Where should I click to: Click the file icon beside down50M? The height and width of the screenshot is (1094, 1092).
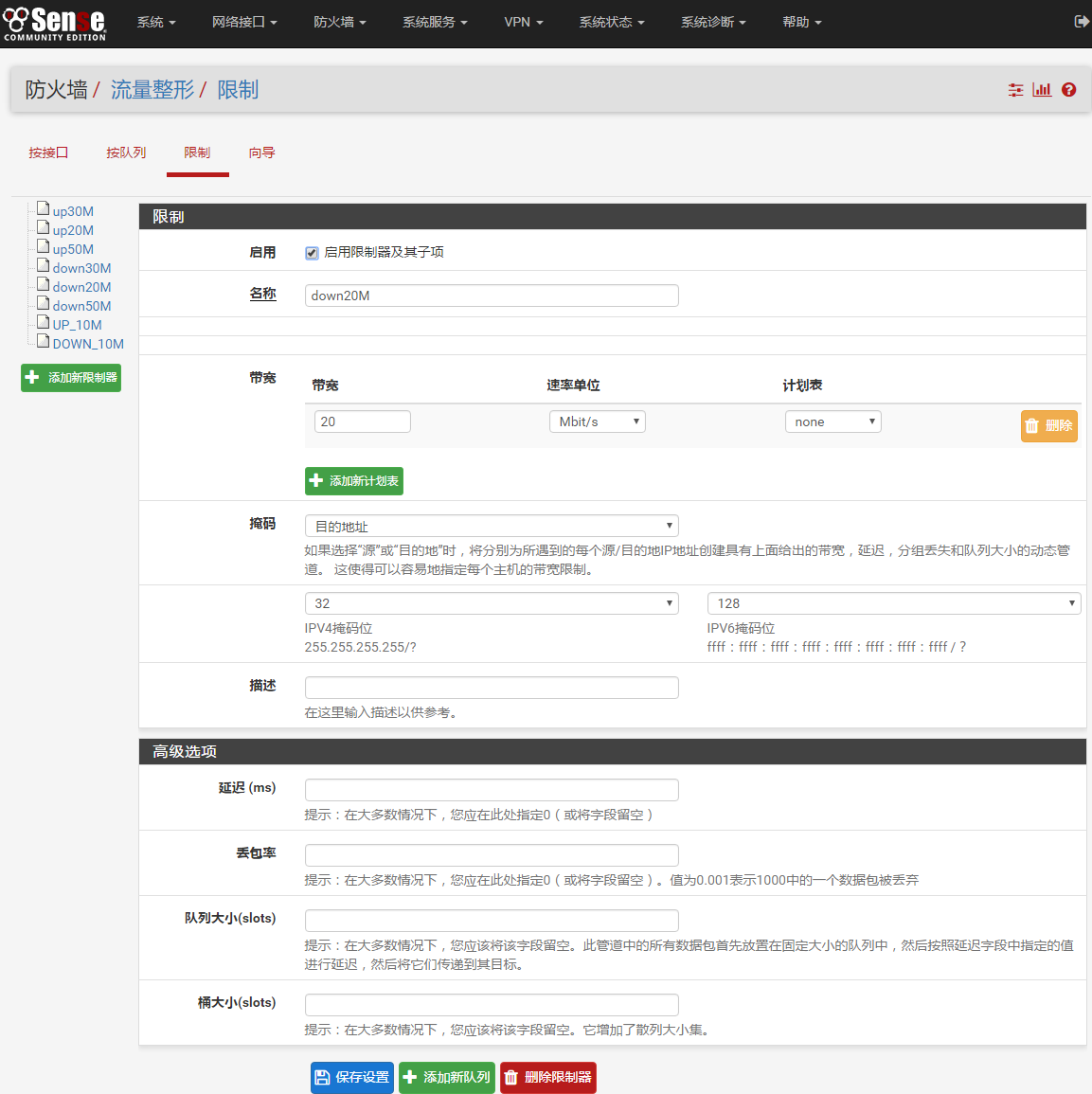click(43, 303)
